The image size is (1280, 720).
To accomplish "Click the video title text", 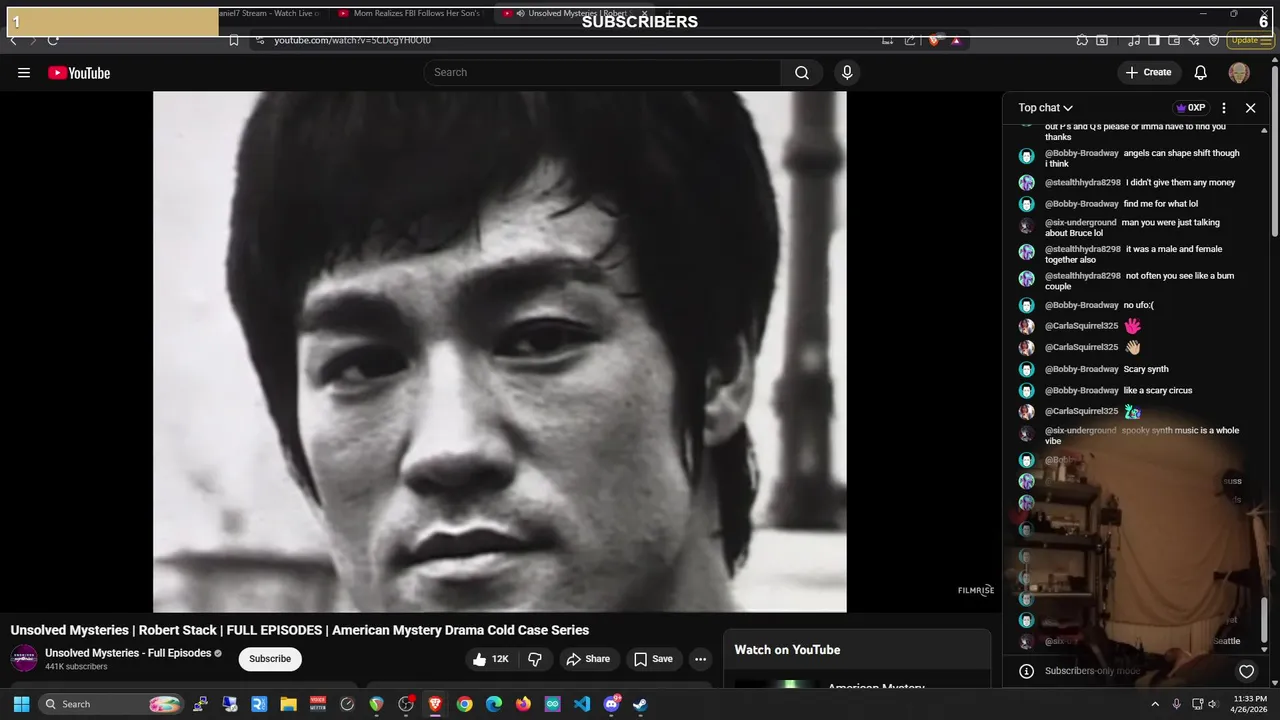I will (300, 630).
